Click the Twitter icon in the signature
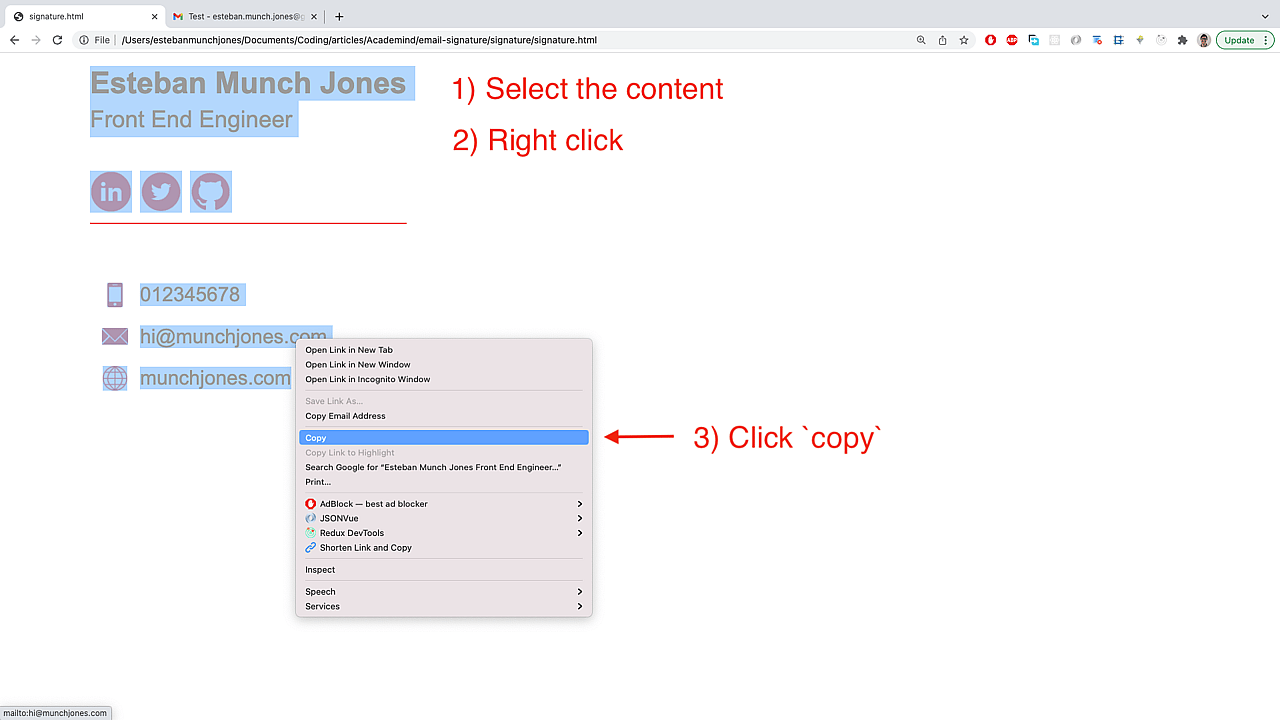1280x720 pixels. point(160,191)
